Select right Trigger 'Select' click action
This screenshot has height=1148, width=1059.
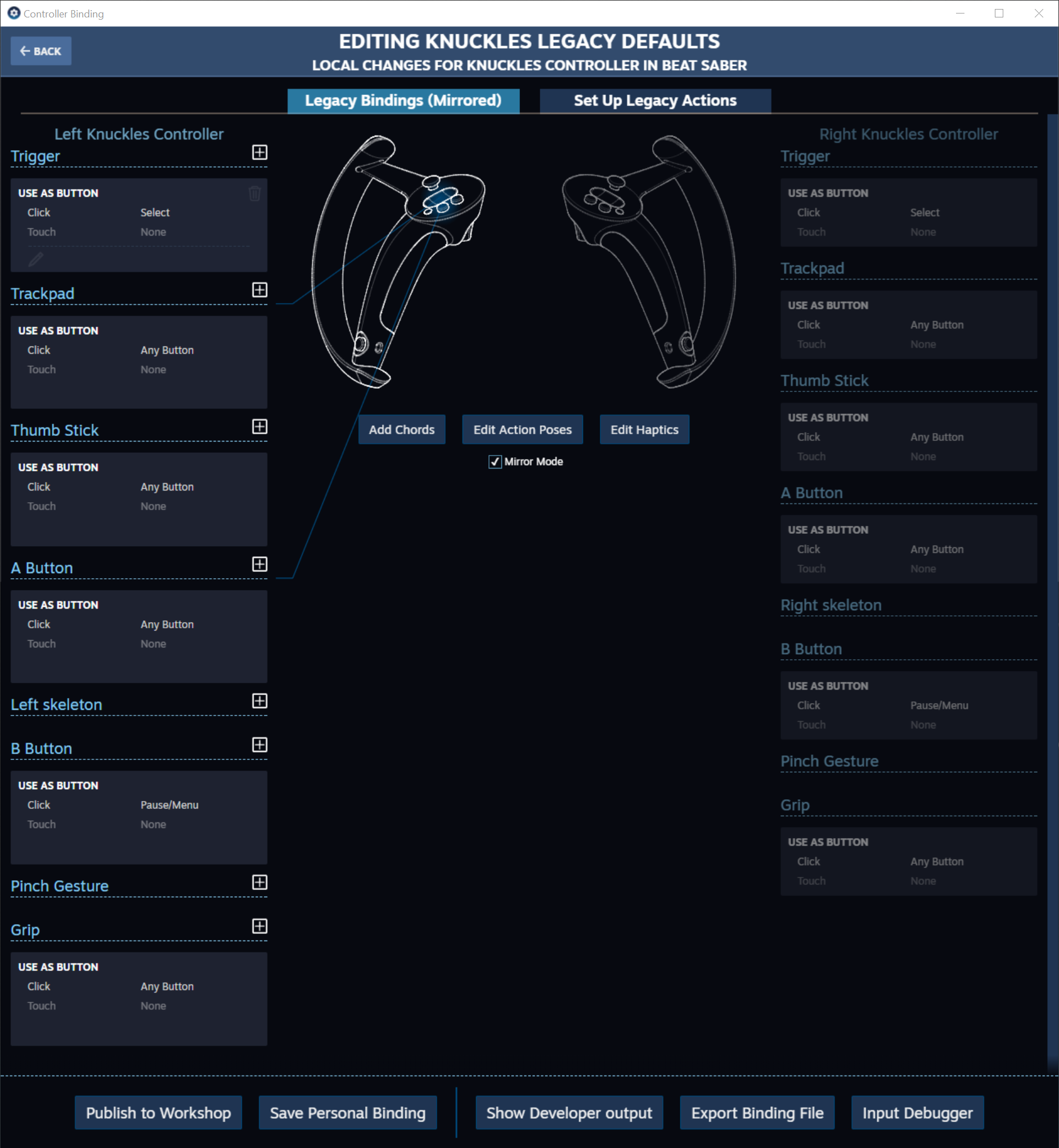click(x=925, y=213)
